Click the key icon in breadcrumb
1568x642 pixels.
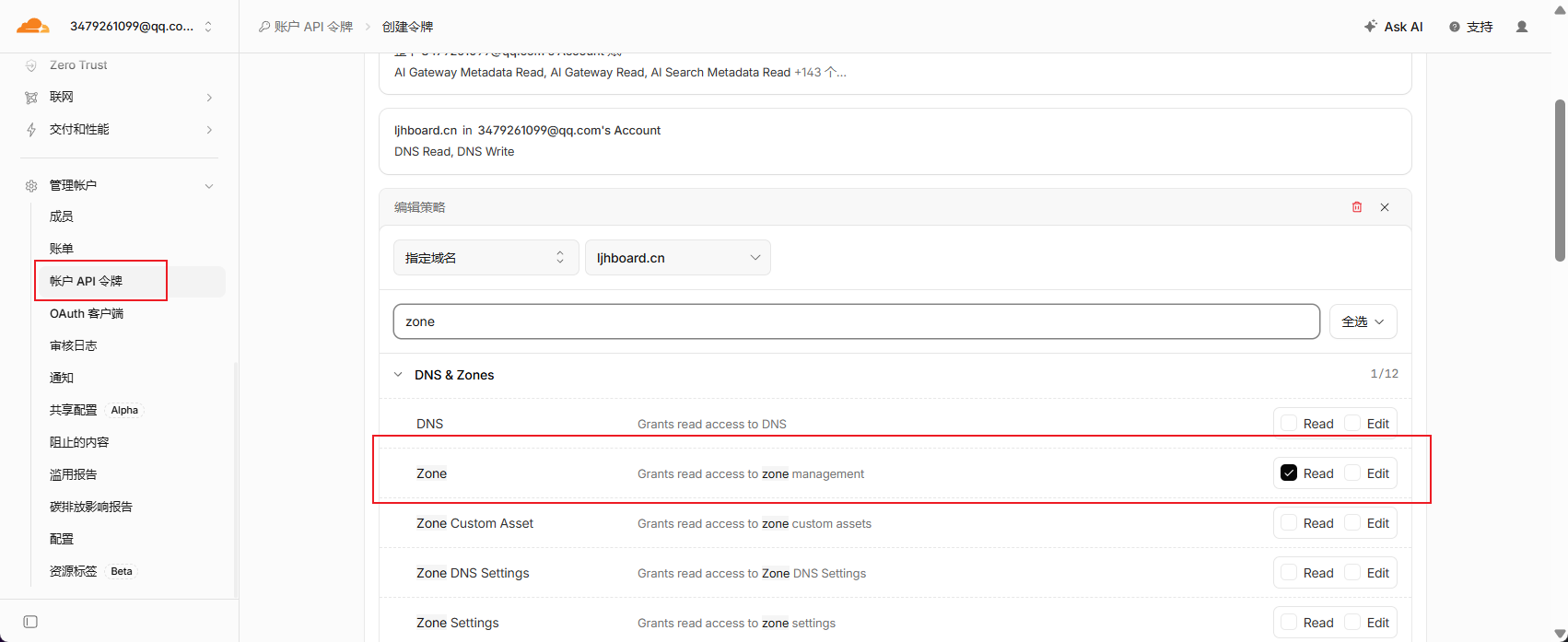tap(264, 27)
